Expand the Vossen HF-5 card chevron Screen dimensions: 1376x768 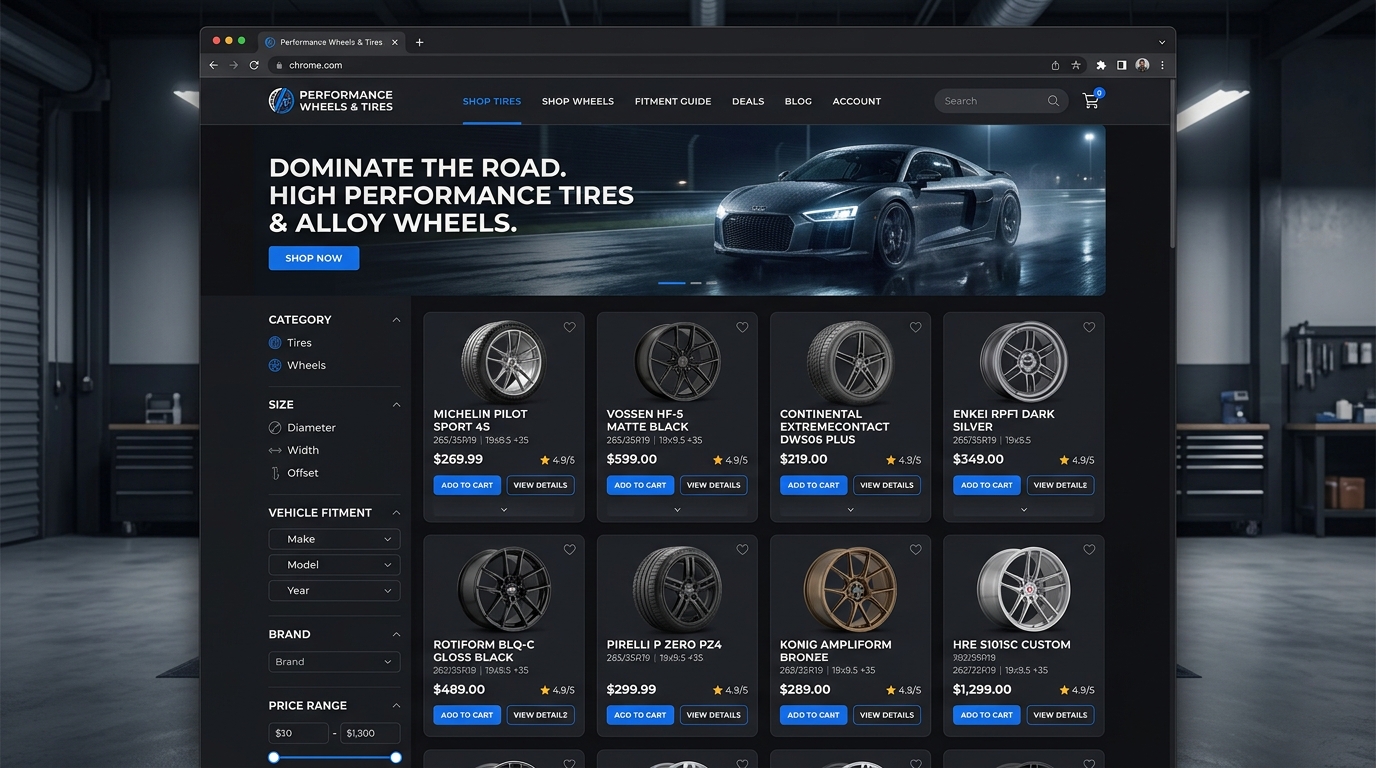coord(677,510)
